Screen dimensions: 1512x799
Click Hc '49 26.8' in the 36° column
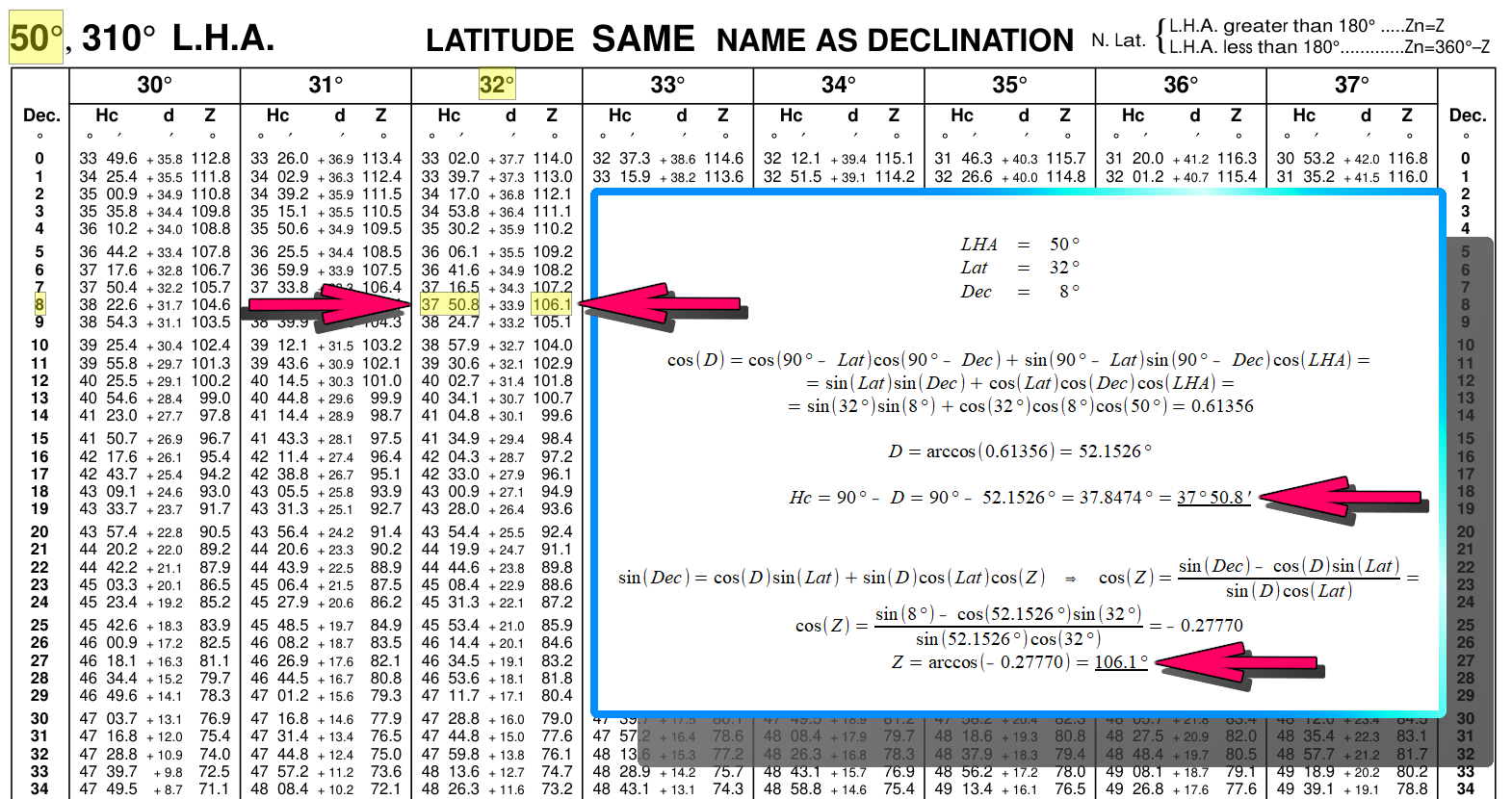tap(1134, 789)
